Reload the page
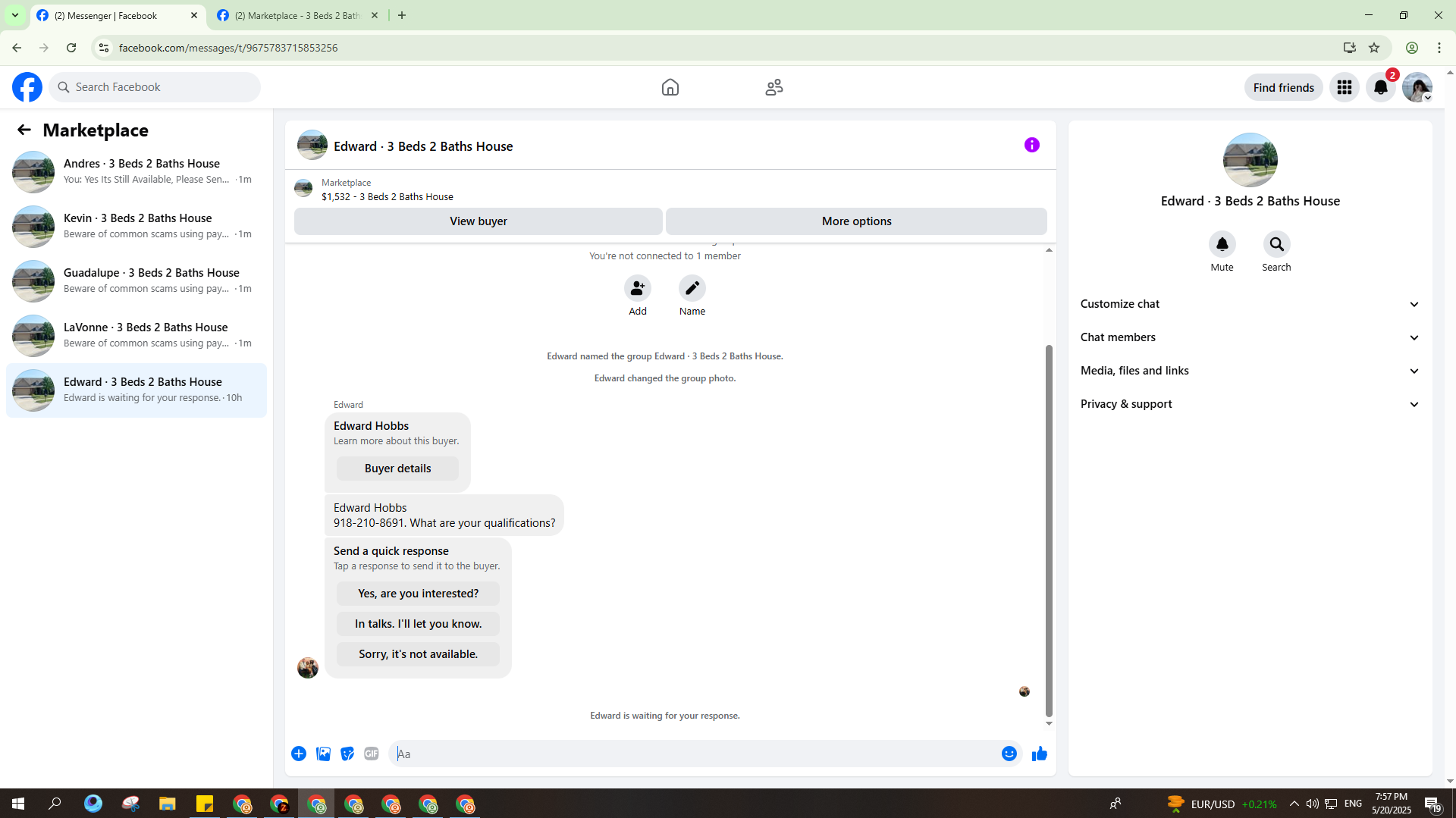Image resolution: width=1456 pixels, height=818 pixels. pyautogui.click(x=71, y=48)
